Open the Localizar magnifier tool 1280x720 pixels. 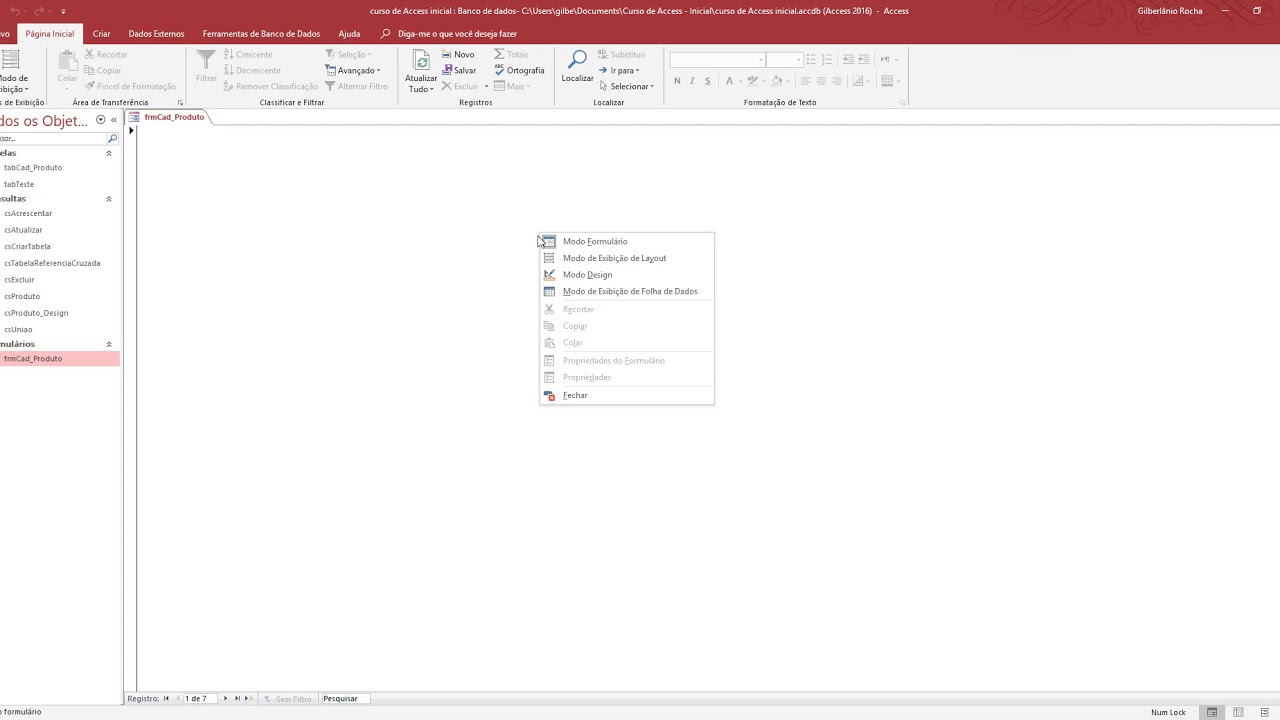click(577, 60)
